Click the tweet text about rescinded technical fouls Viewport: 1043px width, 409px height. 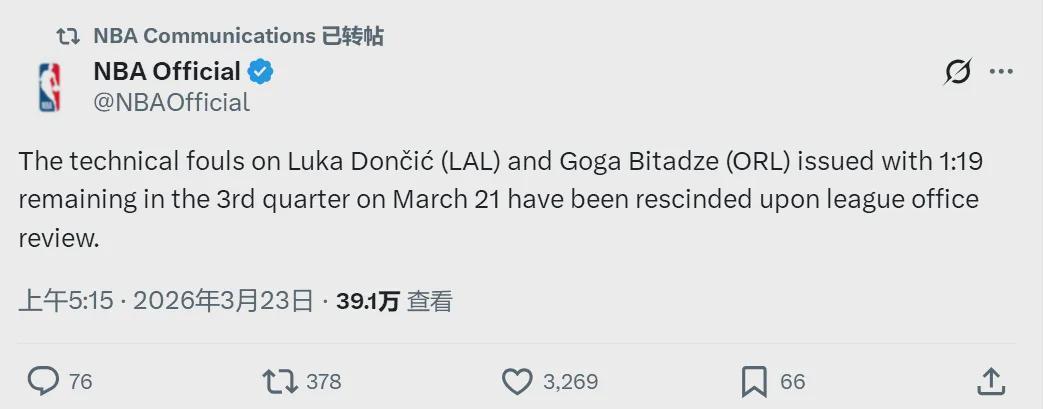click(x=498, y=200)
